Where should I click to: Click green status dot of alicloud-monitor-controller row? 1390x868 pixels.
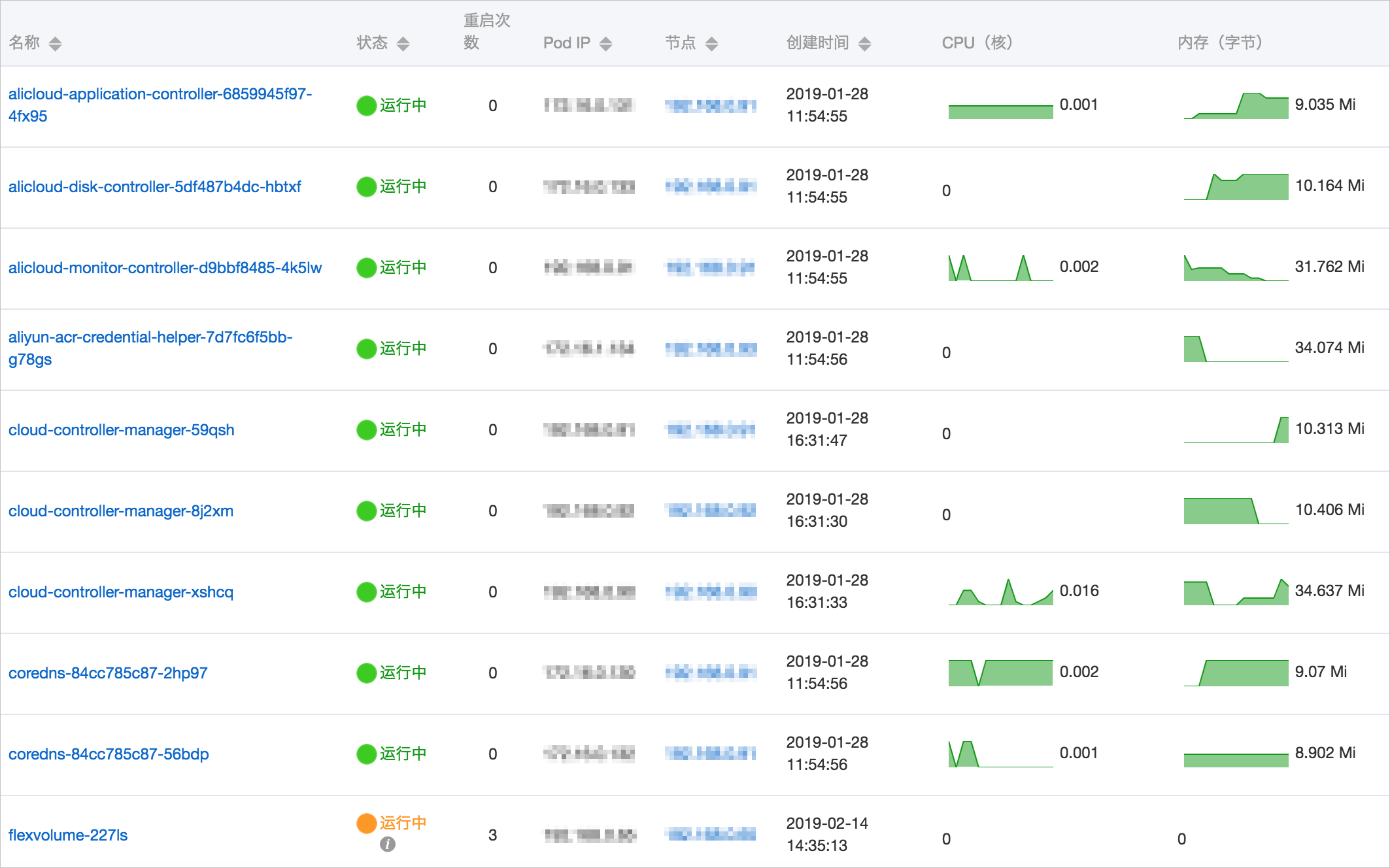366,267
